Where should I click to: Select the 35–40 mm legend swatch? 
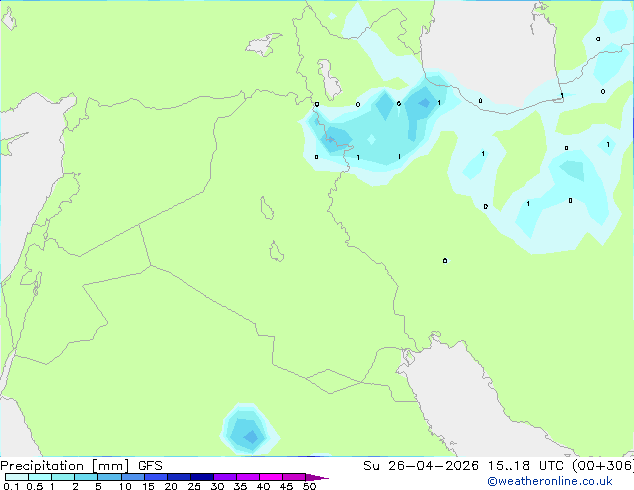pos(247,477)
